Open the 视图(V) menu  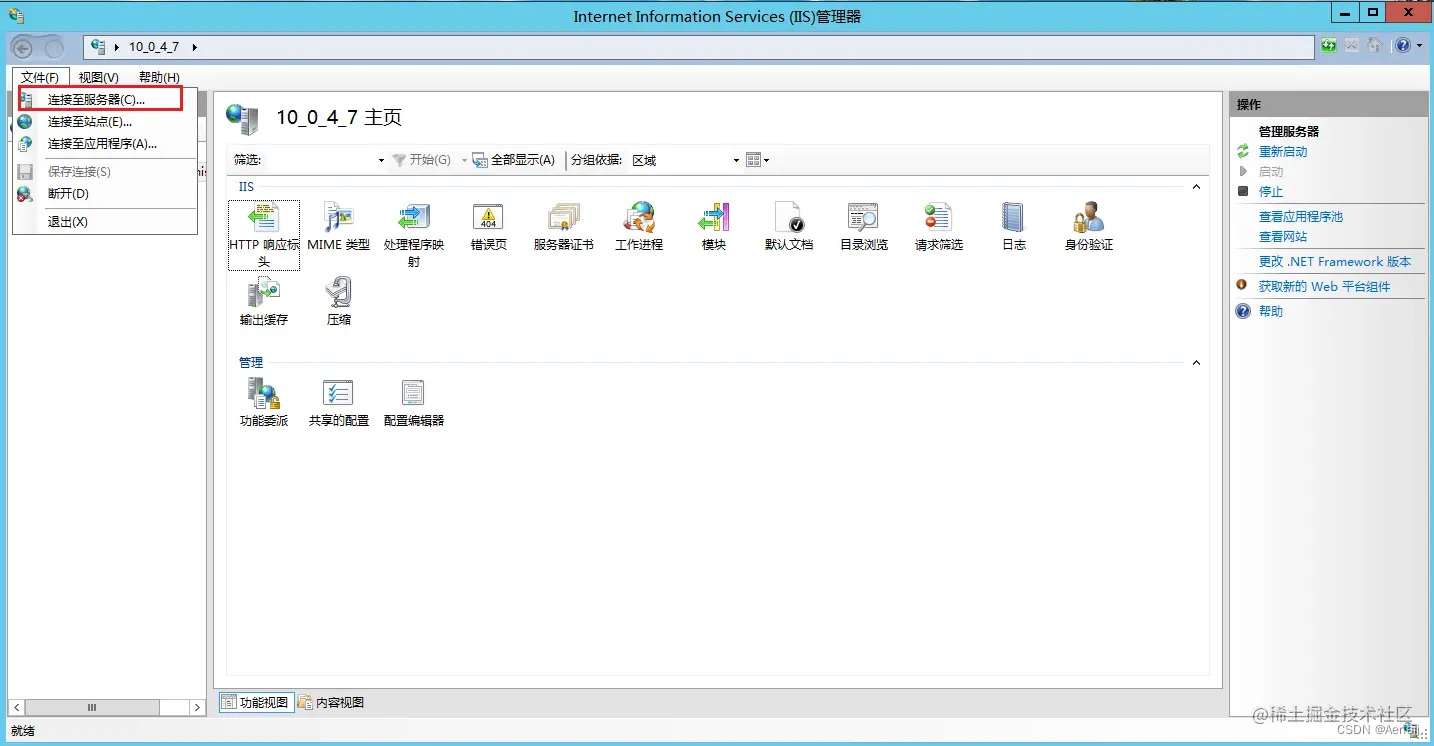tap(99, 77)
